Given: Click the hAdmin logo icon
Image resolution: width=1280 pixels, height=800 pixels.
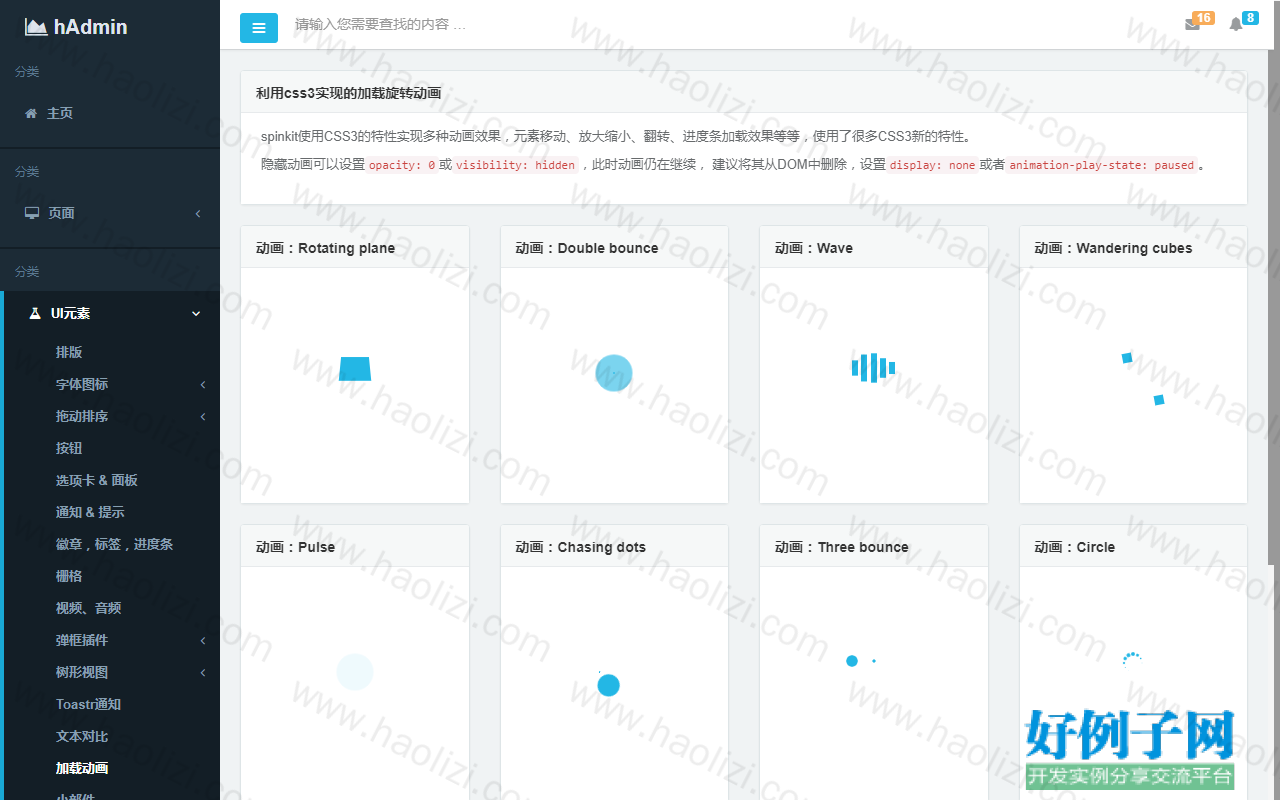Looking at the screenshot, I should [36, 27].
